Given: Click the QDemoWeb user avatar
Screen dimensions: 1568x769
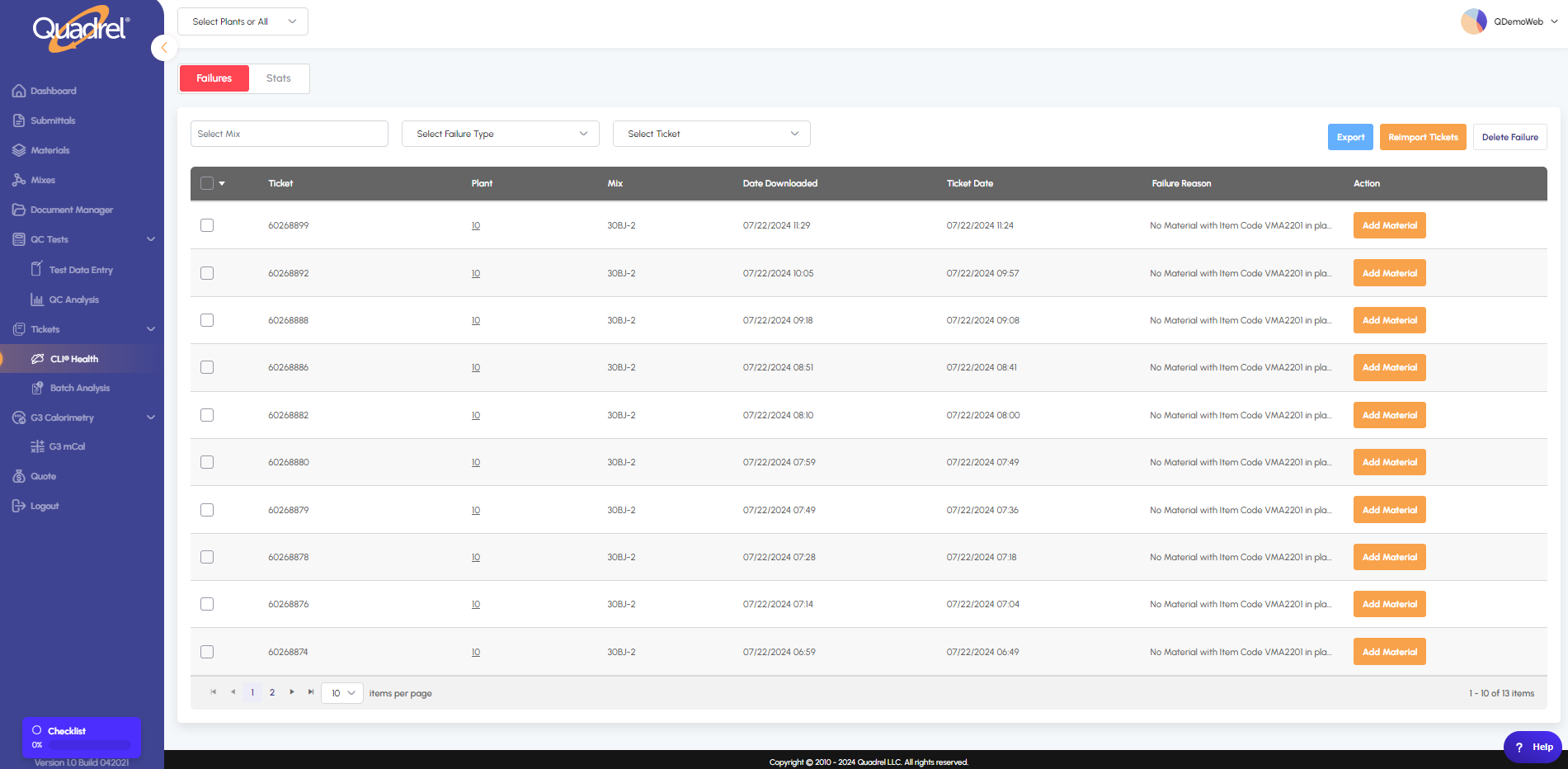Looking at the screenshot, I should (1473, 21).
